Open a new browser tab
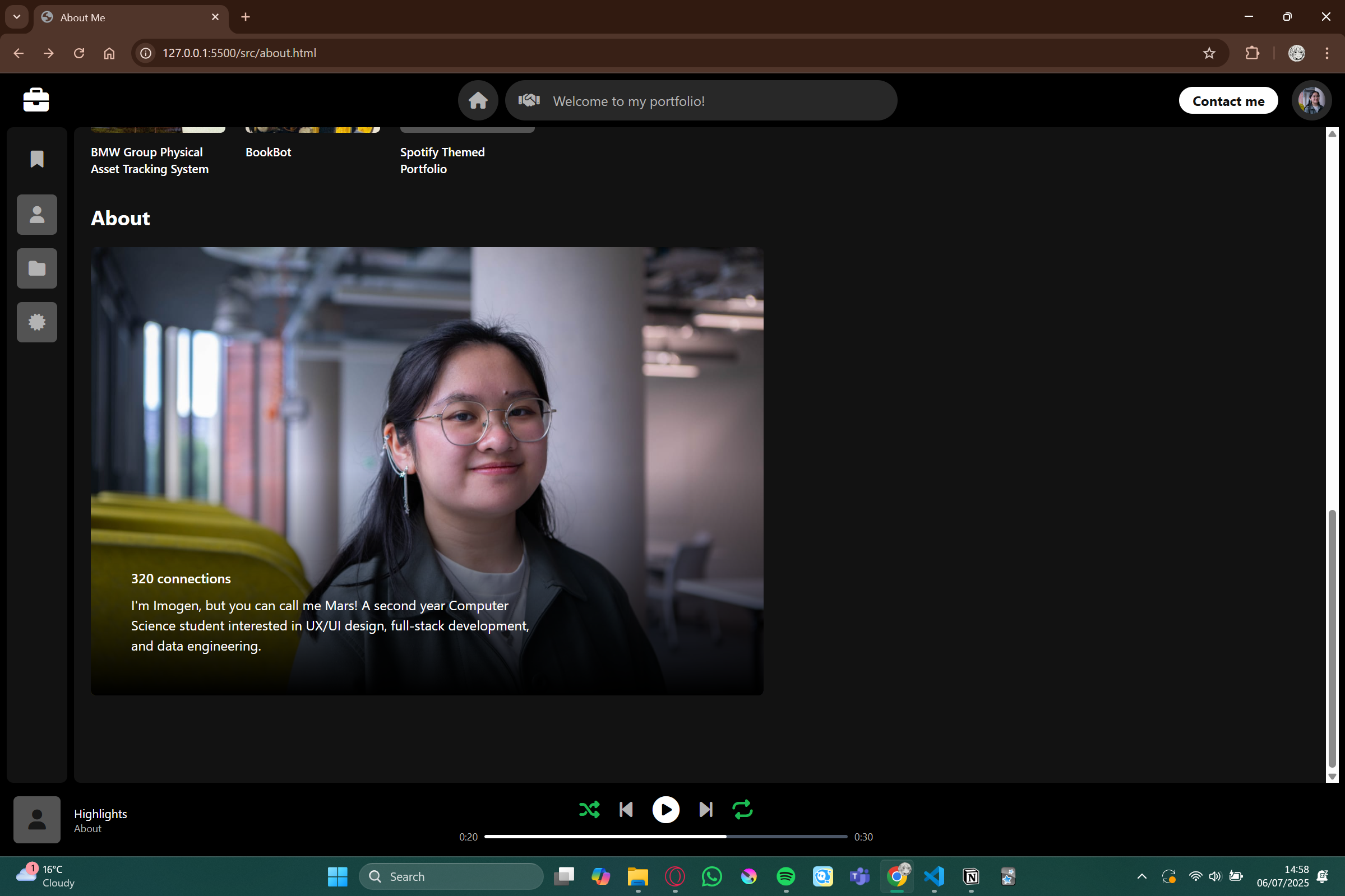 tap(246, 17)
